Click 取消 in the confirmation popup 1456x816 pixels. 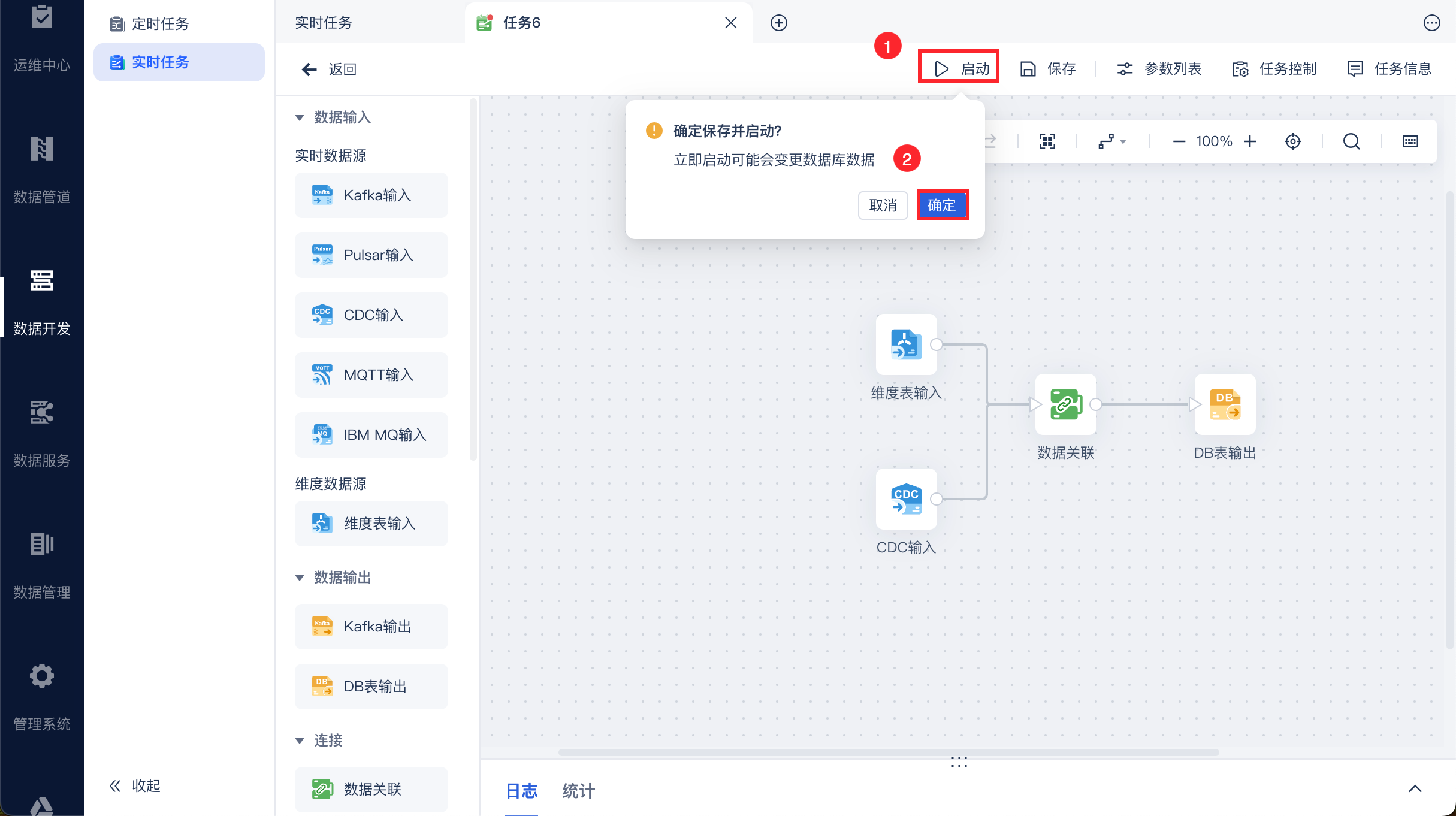coord(883,205)
